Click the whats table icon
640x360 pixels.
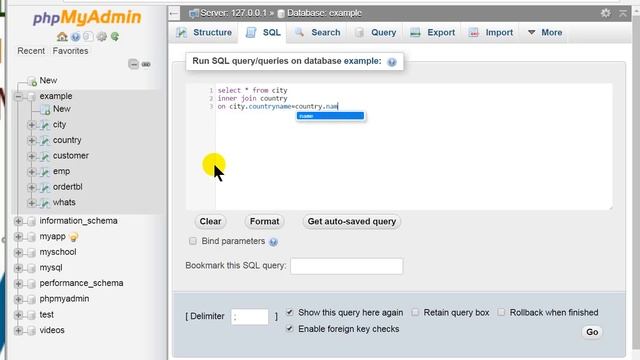45,202
